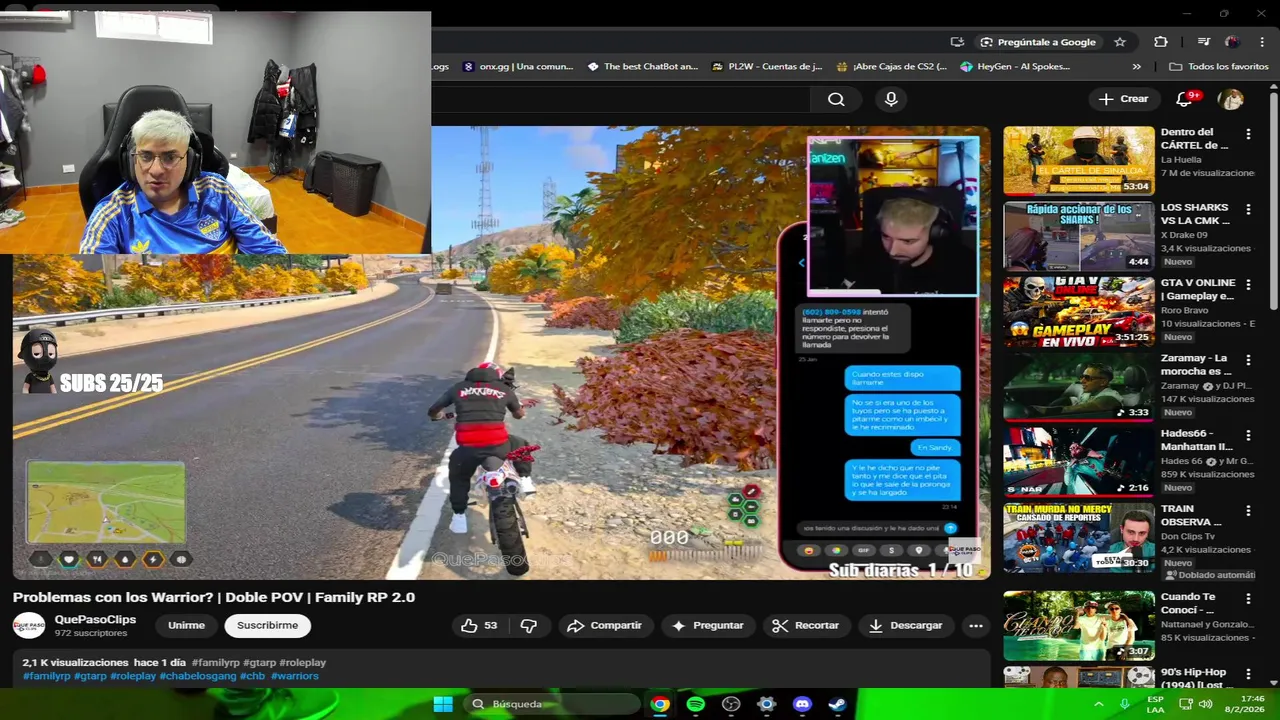Image resolution: width=1280 pixels, height=720 pixels.
Task: Open options for 'Cuando Te Conocí' video
Action: (x=1248, y=599)
